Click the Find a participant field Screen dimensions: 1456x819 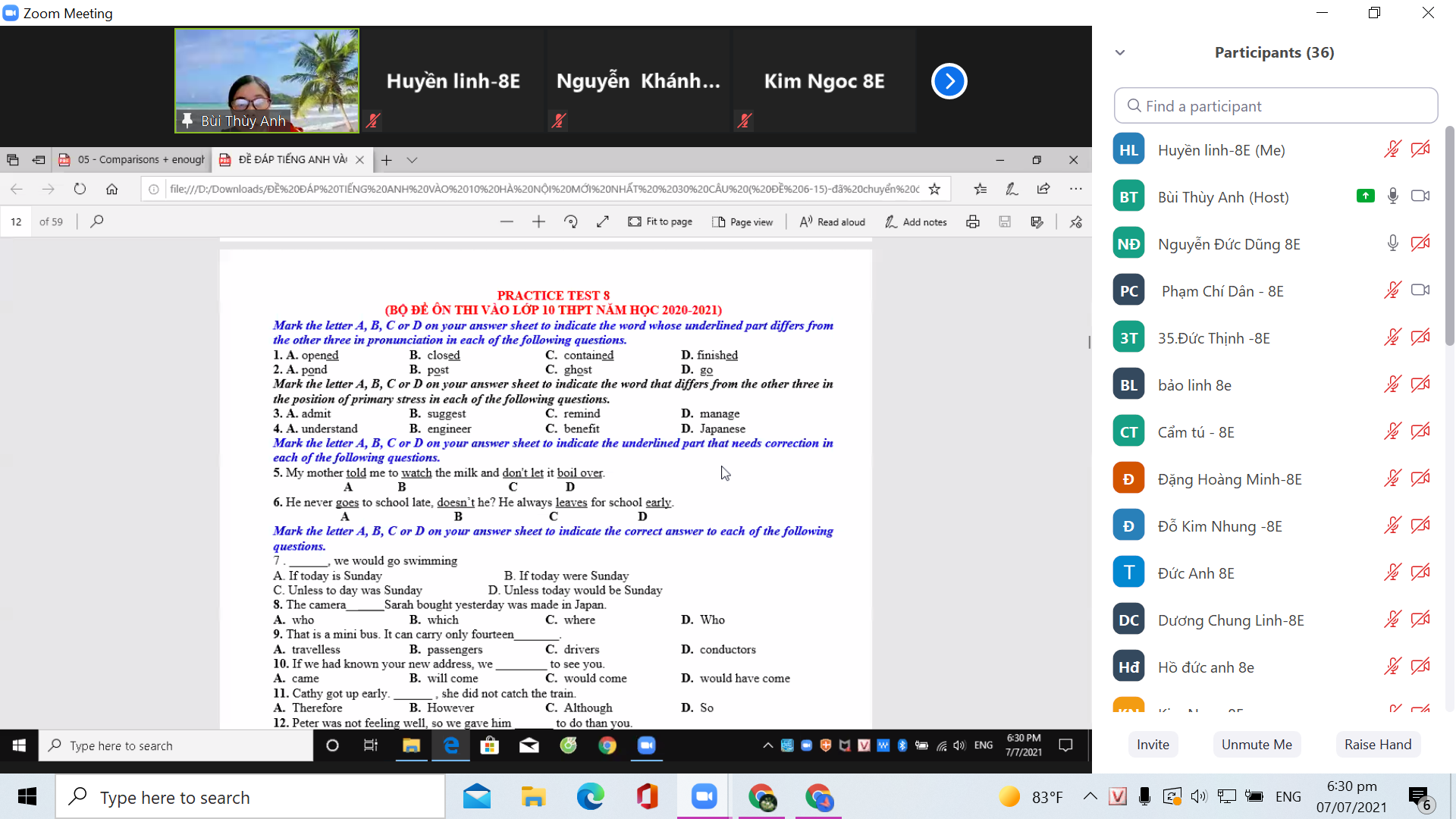click(1276, 106)
